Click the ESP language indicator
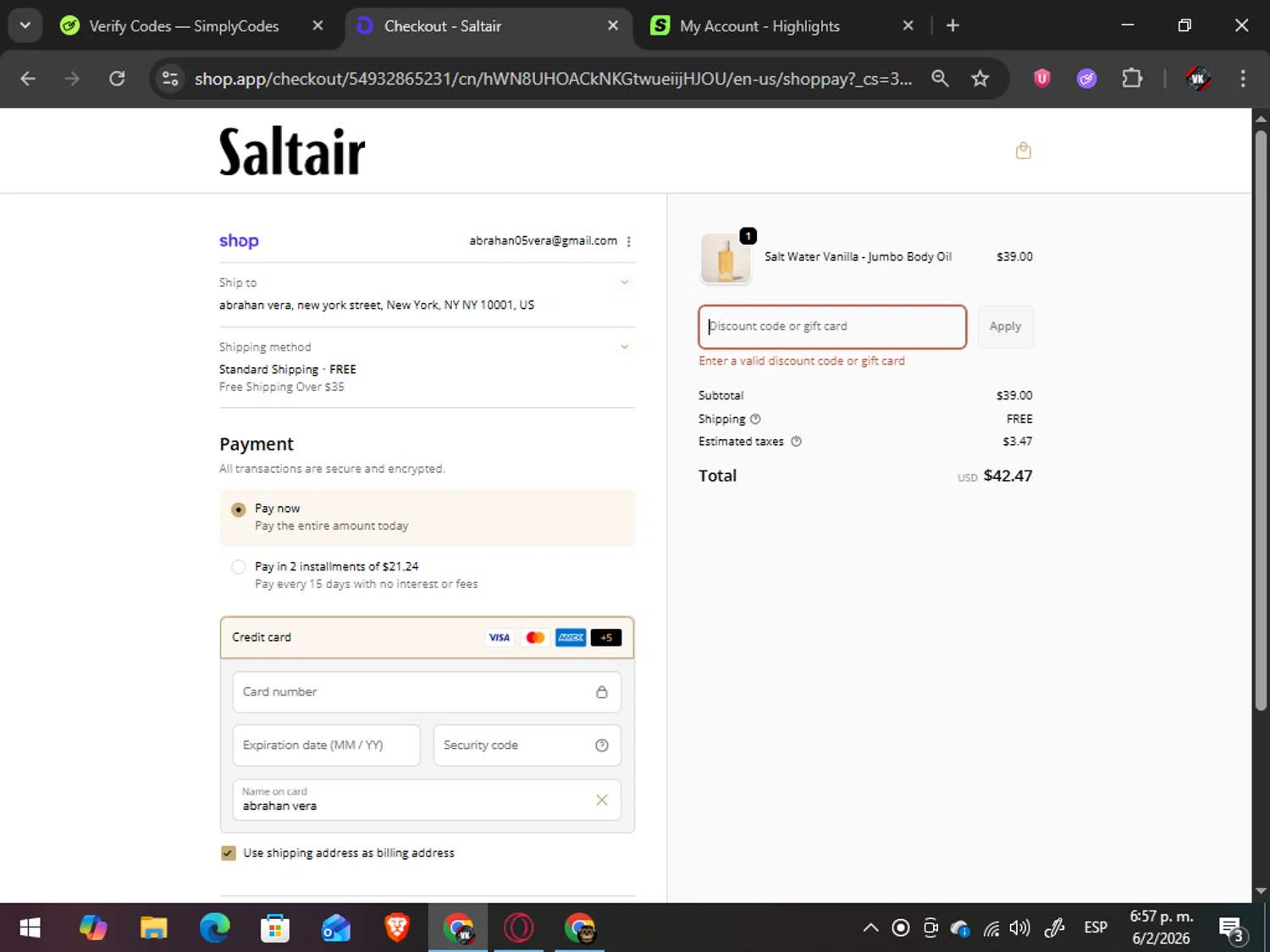 (1096, 928)
